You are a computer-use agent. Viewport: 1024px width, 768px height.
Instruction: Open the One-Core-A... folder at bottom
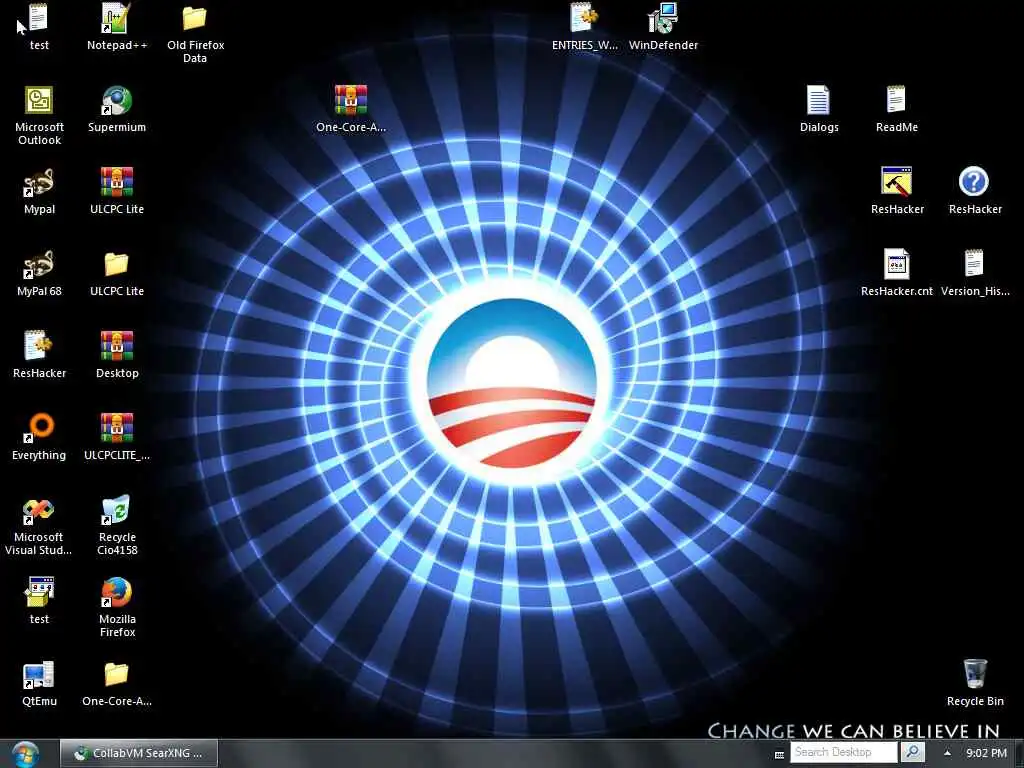pos(116,675)
